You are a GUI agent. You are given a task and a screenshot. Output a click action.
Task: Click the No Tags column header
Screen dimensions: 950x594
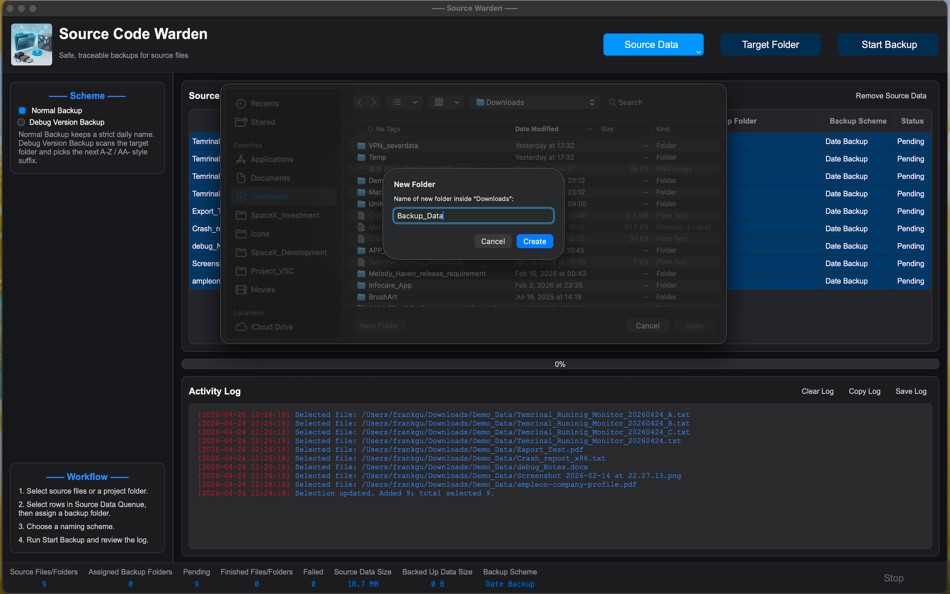click(x=388, y=129)
